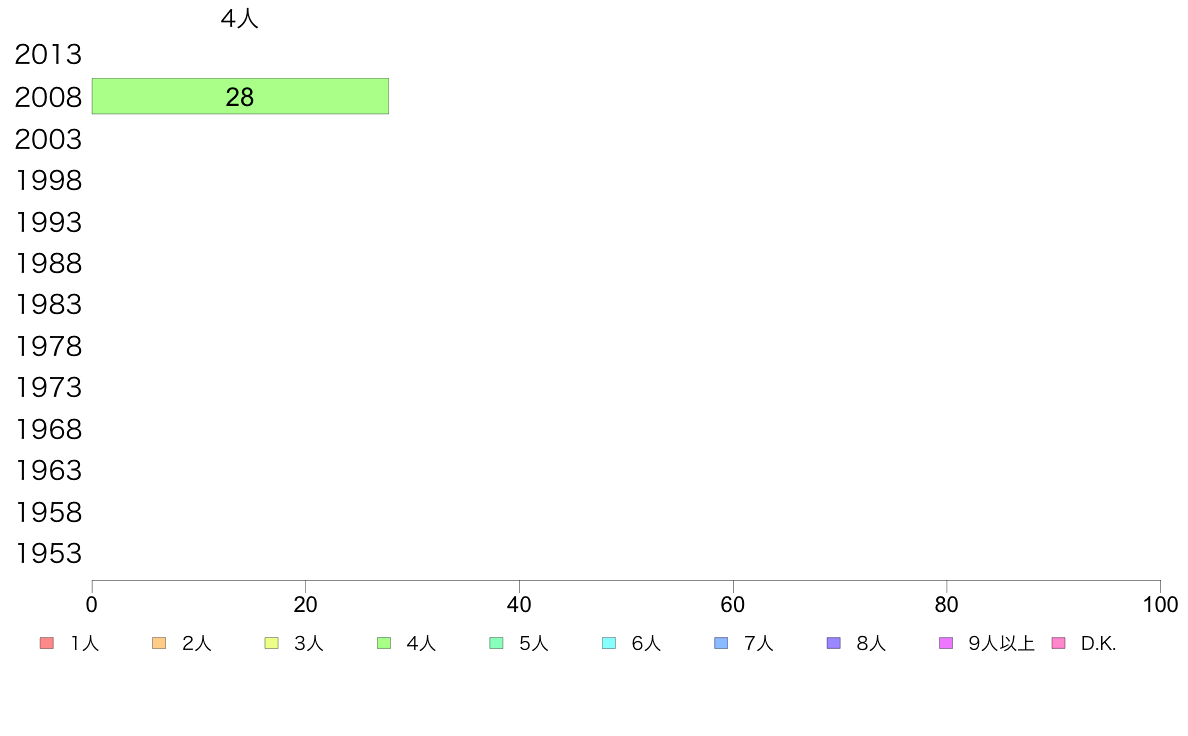Click the D.K. legend label text
Screen dimensions: 1188x736
point(1098,644)
